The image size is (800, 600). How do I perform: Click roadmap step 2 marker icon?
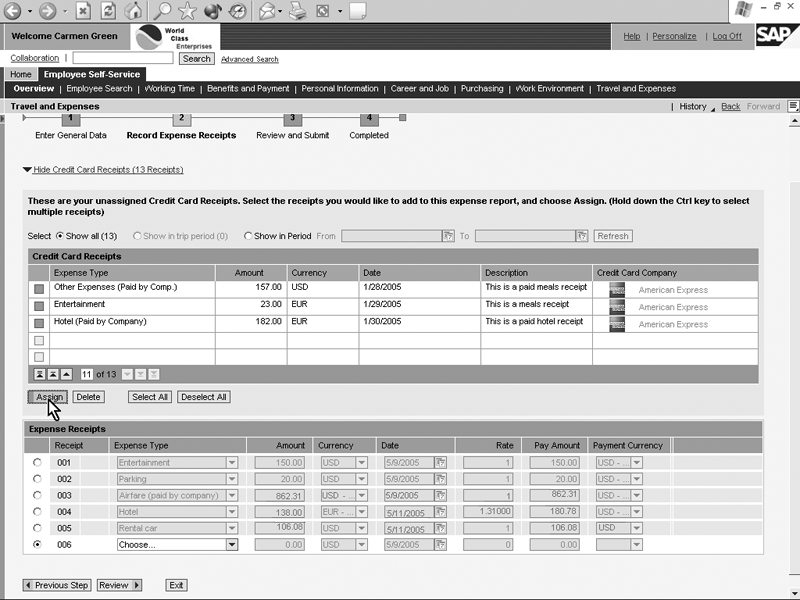click(x=182, y=118)
